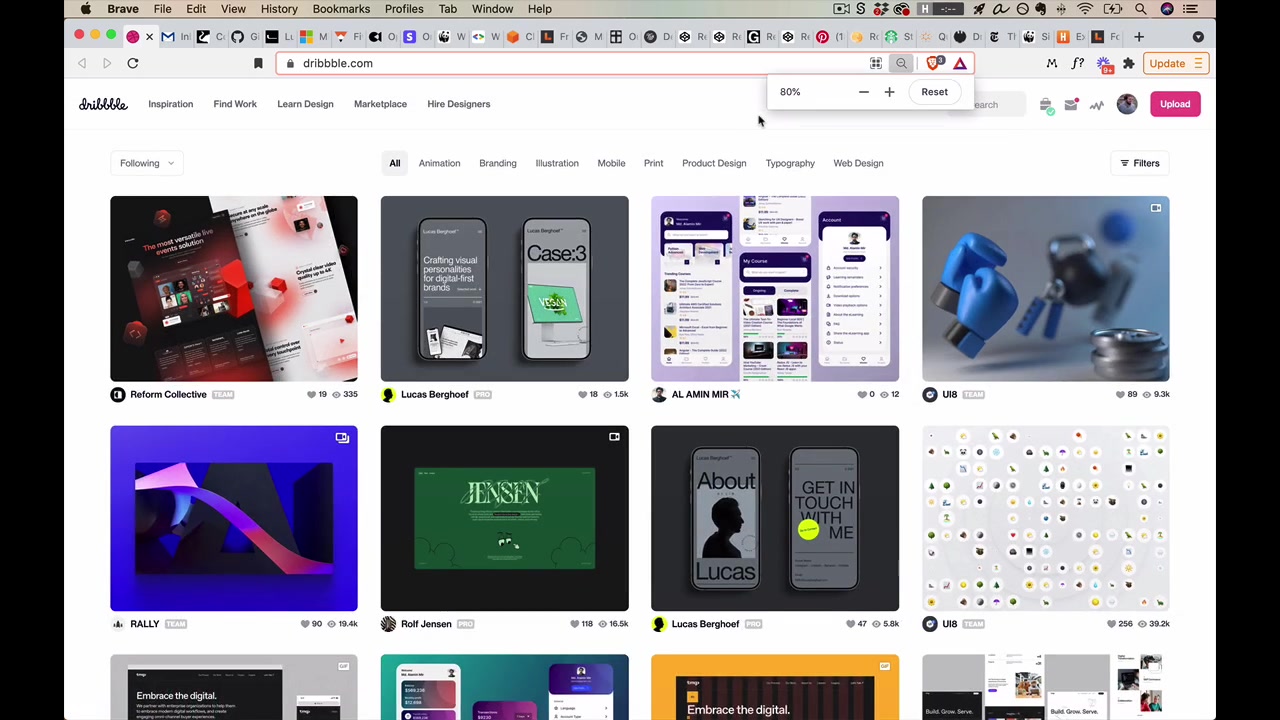Open the Bookmarks menu in menu bar
The image size is (1280, 720).
pyautogui.click(x=341, y=9)
